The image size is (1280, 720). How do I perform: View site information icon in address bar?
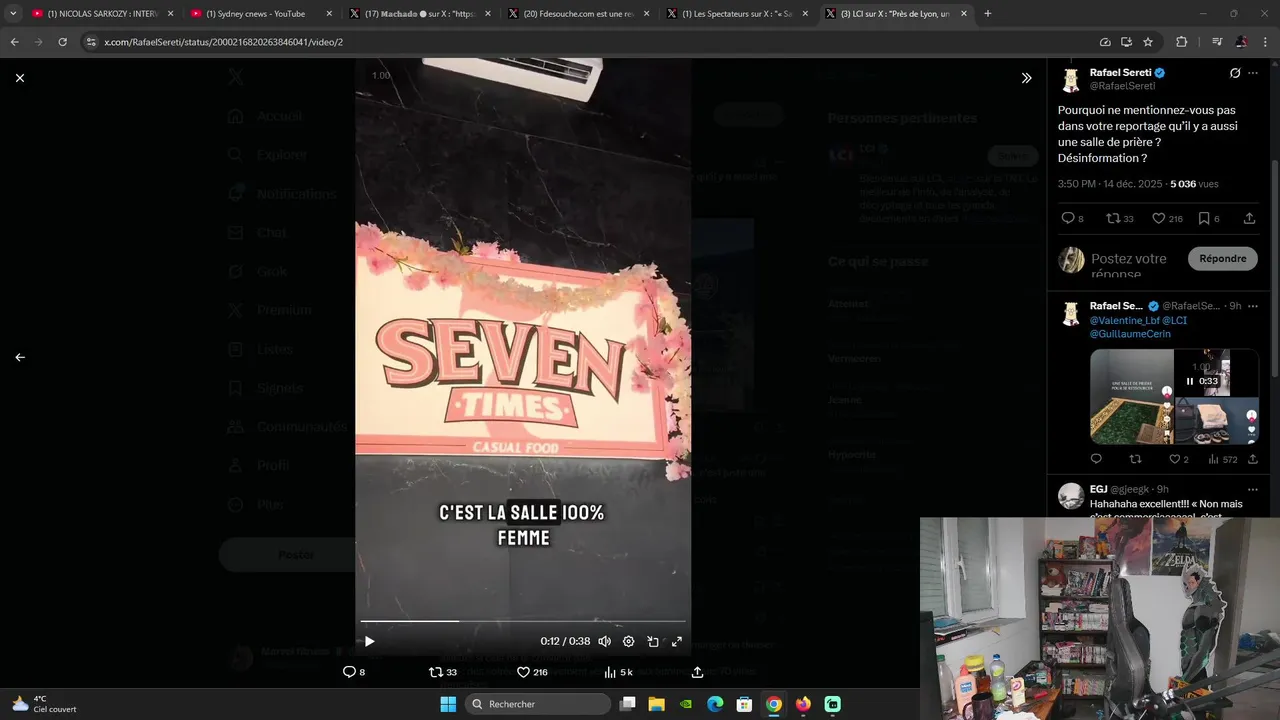click(x=91, y=42)
